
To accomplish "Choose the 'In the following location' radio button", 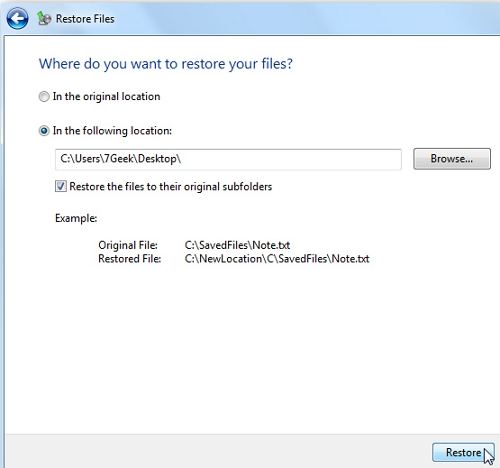I will [44, 131].
